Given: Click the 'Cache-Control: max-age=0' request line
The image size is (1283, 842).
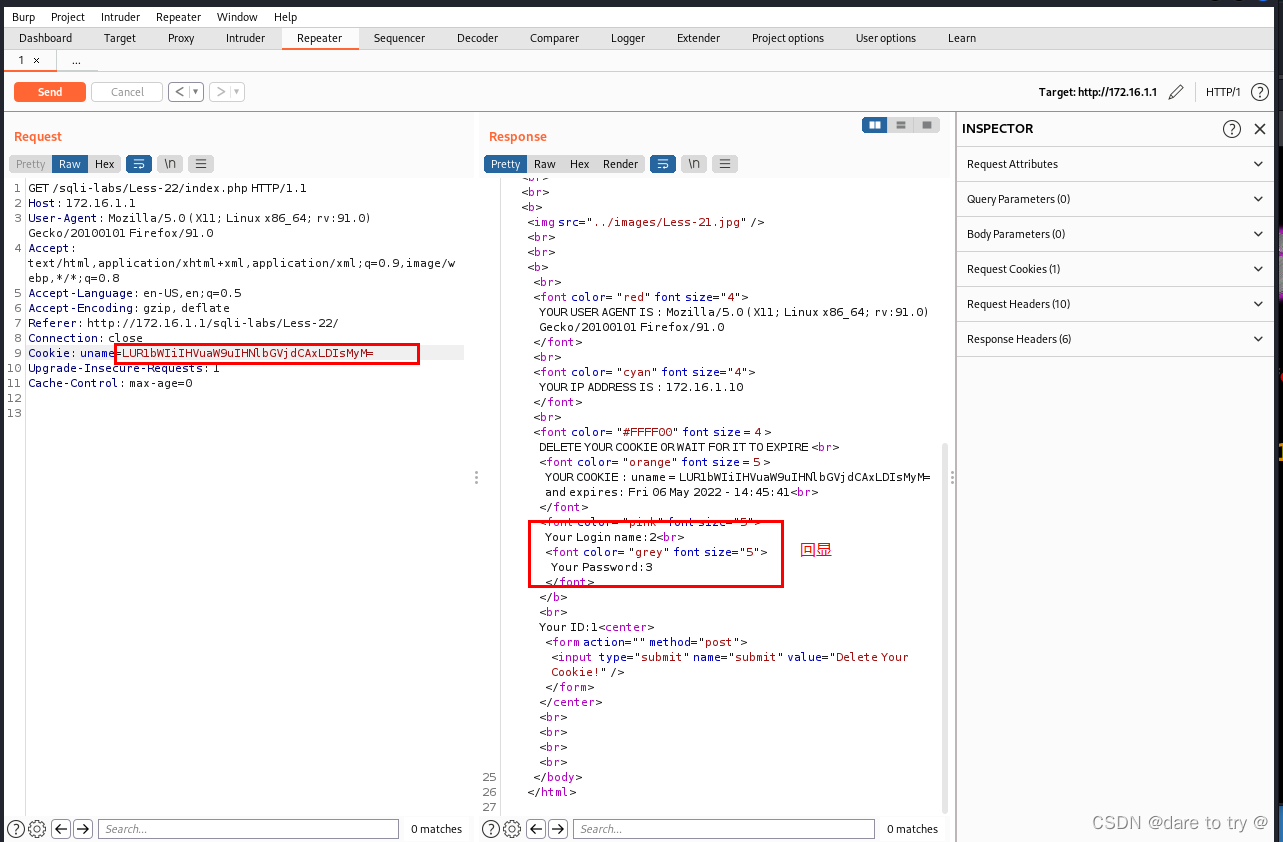Looking at the screenshot, I should [110, 383].
